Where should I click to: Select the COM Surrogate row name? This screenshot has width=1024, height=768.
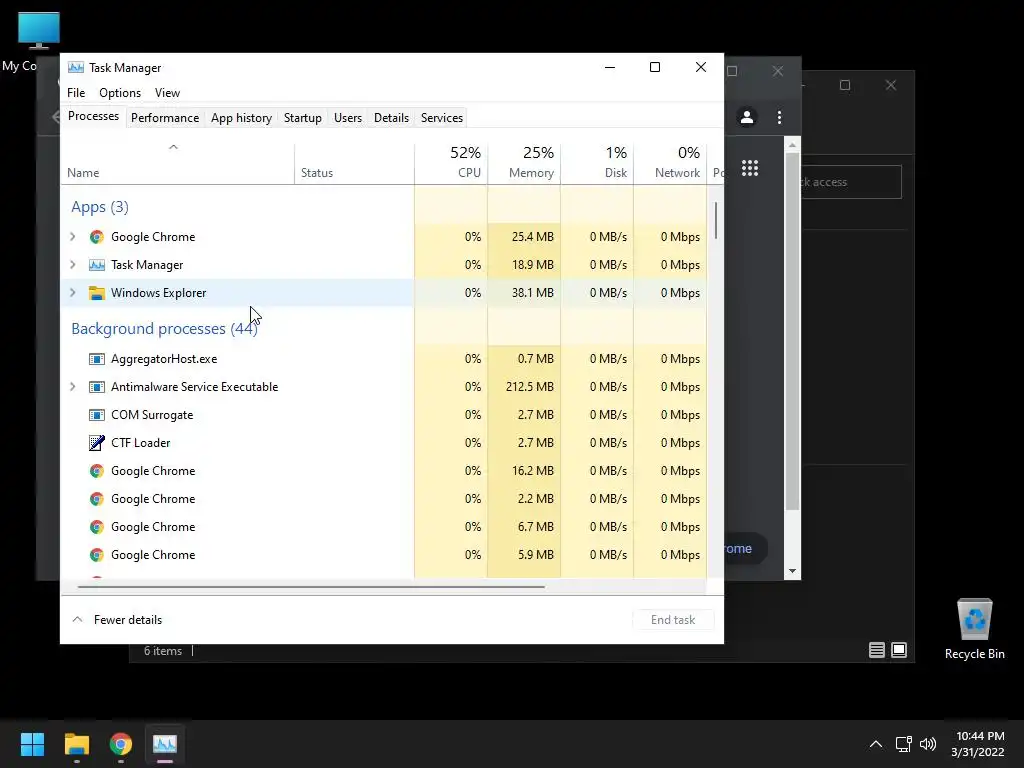pyautogui.click(x=152, y=415)
